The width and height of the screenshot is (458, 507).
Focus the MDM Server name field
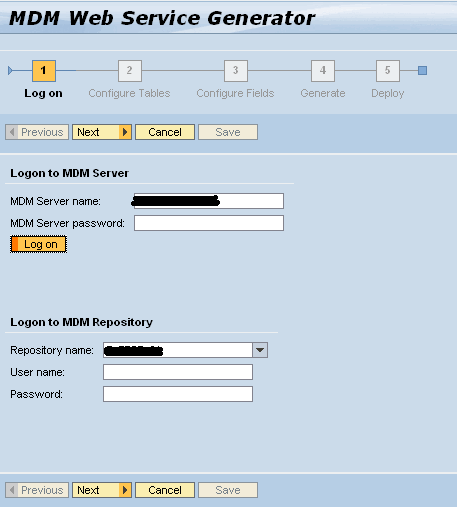(209, 201)
